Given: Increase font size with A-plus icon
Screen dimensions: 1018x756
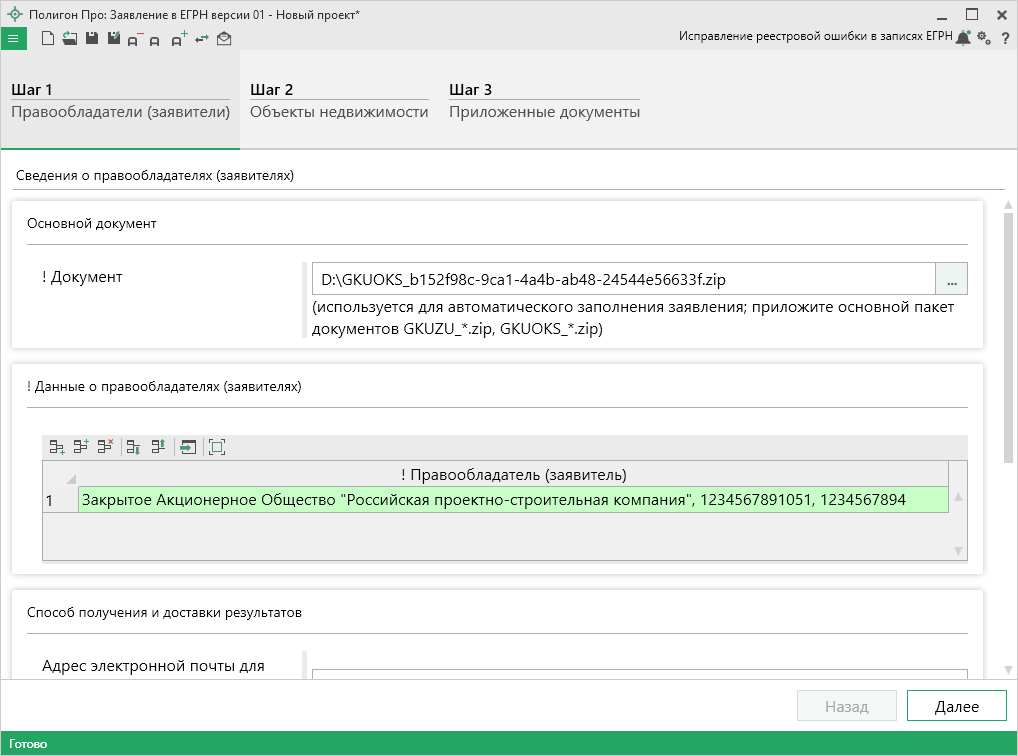Looking at the screenshot, I should pos(178,39).
